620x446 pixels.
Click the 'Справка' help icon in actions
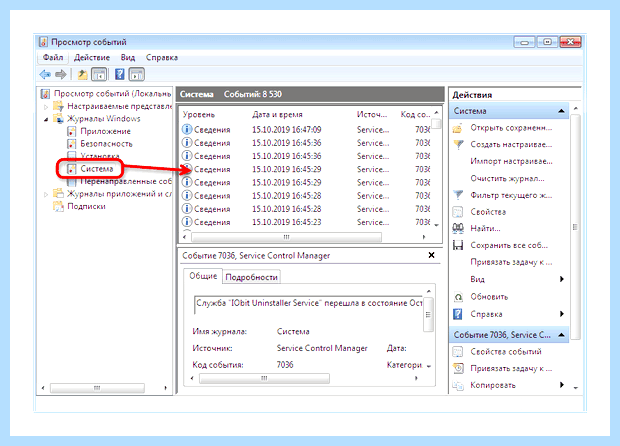[458, 314]
